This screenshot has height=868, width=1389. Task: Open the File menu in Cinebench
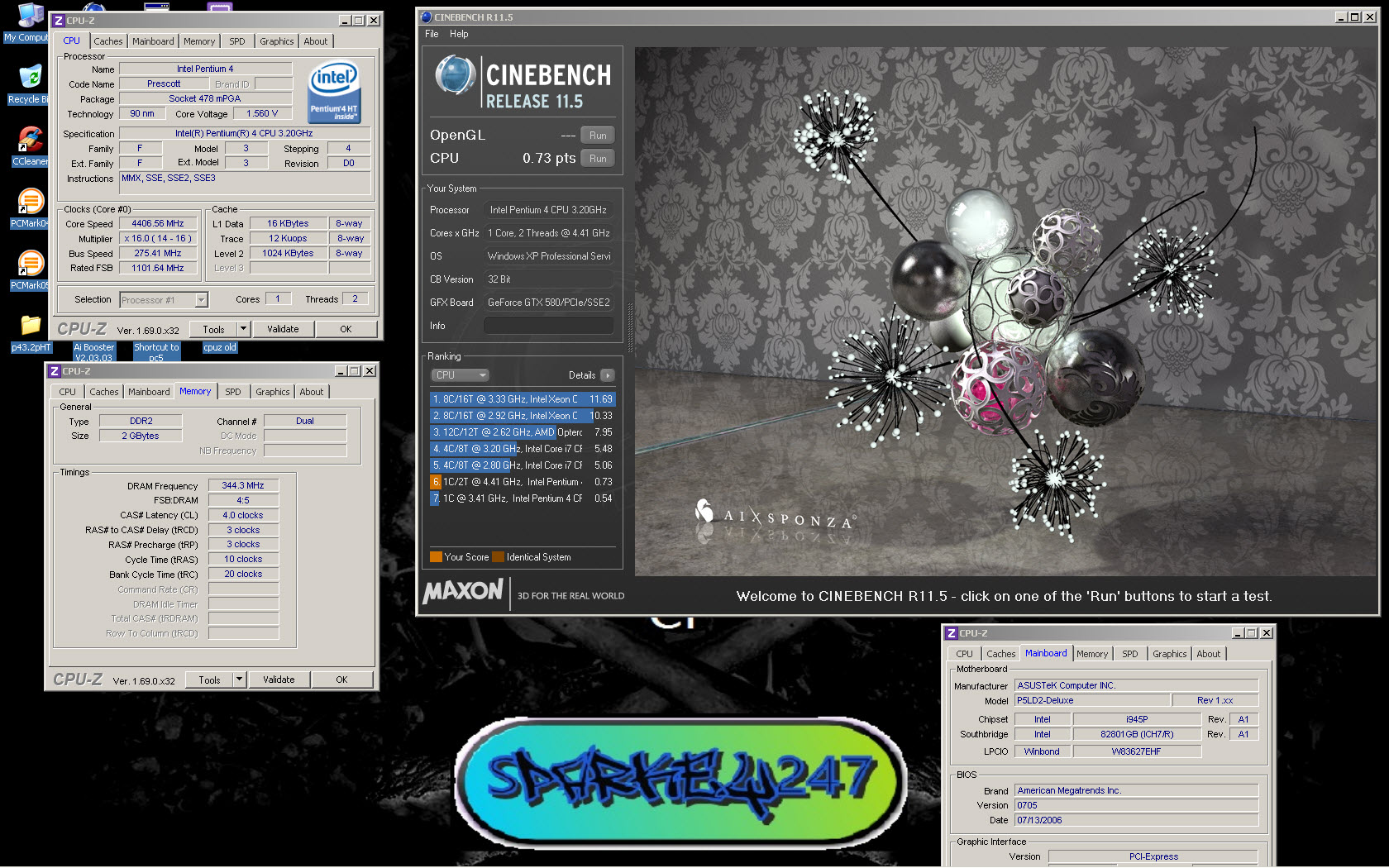[432, 34]
